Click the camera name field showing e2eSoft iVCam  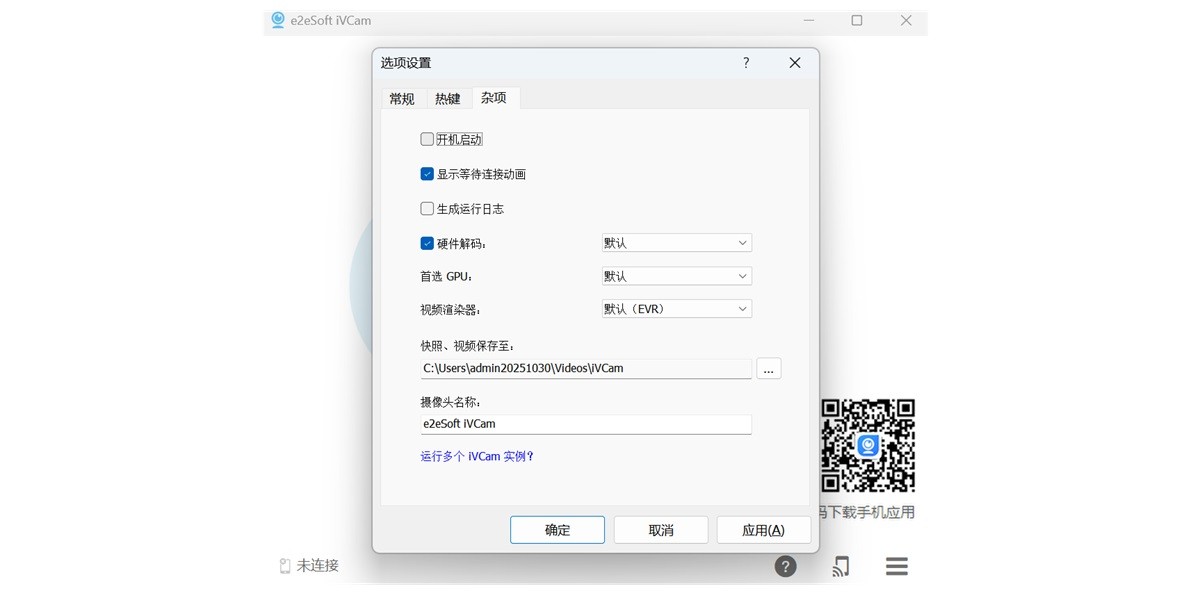(585, 423)
